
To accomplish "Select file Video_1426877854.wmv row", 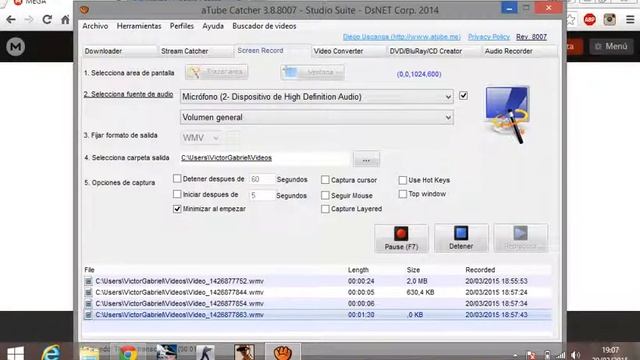I will coord(317,304).
